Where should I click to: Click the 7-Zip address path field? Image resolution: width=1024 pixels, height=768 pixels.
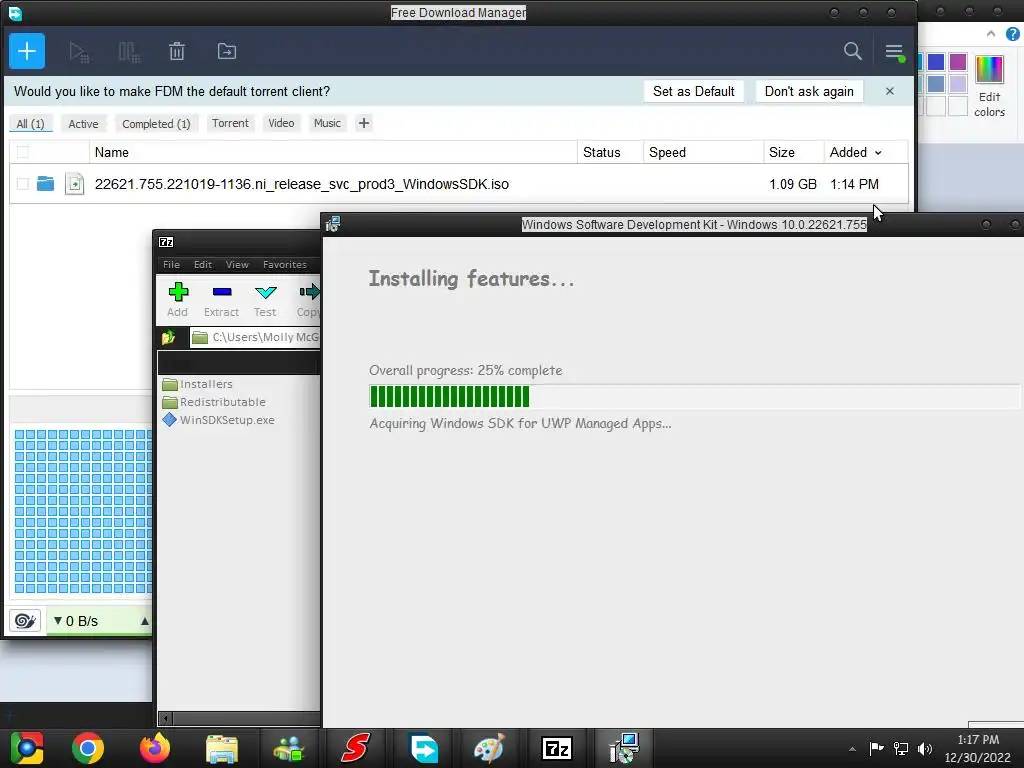(255, 337)
